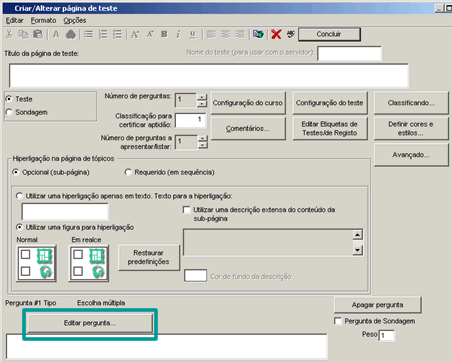
Task: Open the Opções menu
Action: [x=75, y=20]
